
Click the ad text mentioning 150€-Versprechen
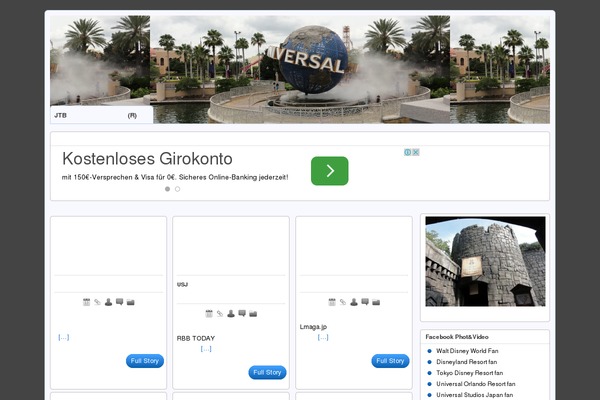click(x=175, y=177)
